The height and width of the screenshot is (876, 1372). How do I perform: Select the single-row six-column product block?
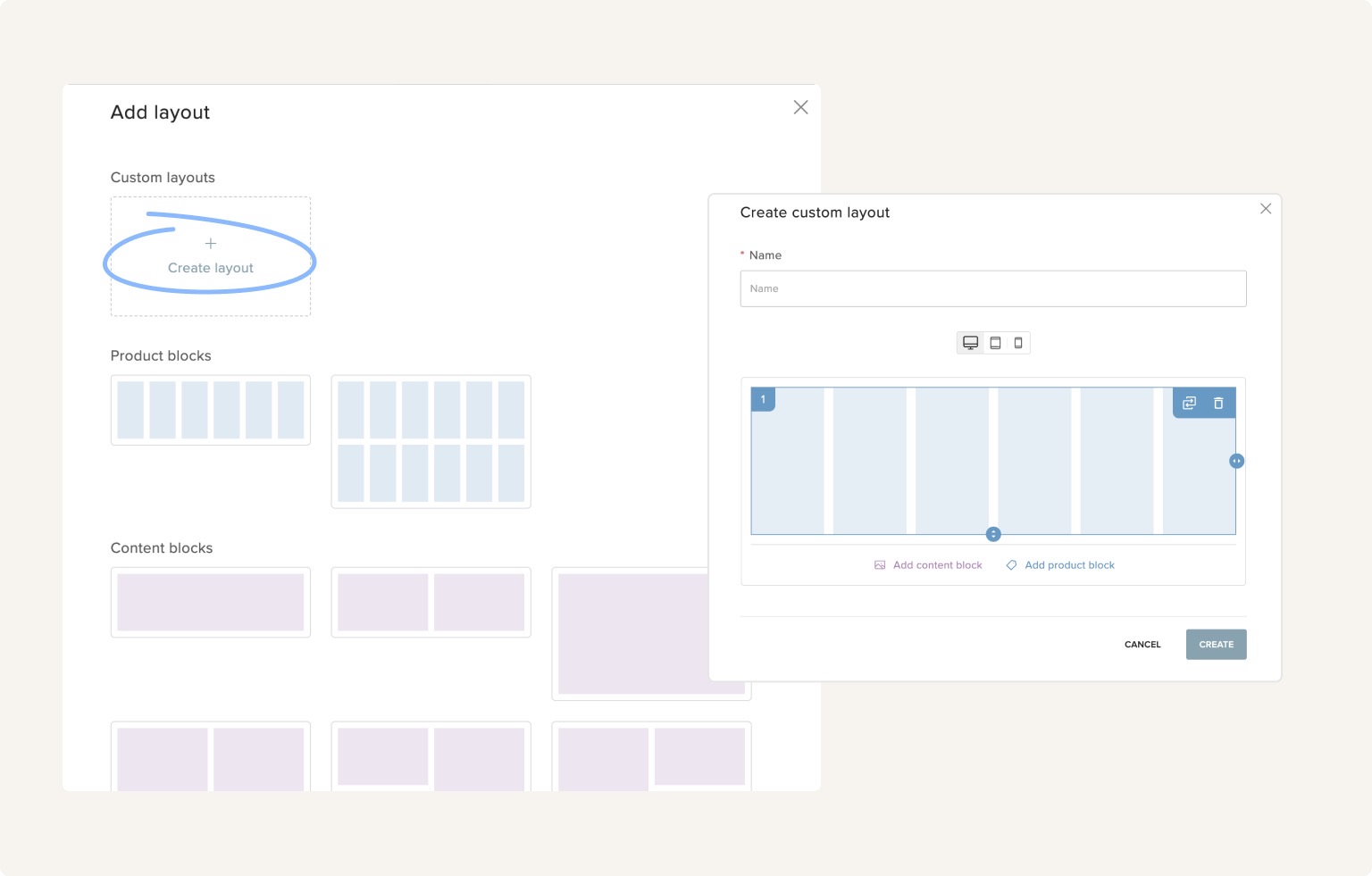click(211, 410)
